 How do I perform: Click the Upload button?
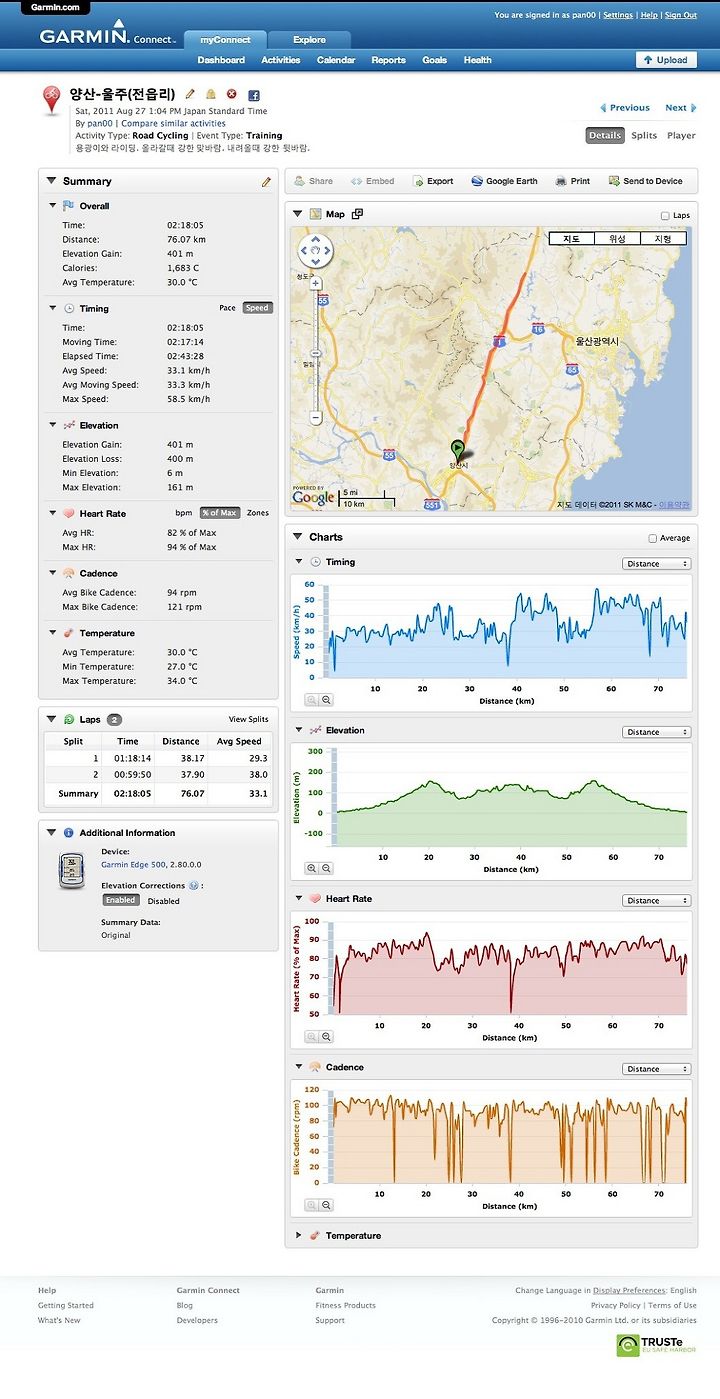point(666,60)
